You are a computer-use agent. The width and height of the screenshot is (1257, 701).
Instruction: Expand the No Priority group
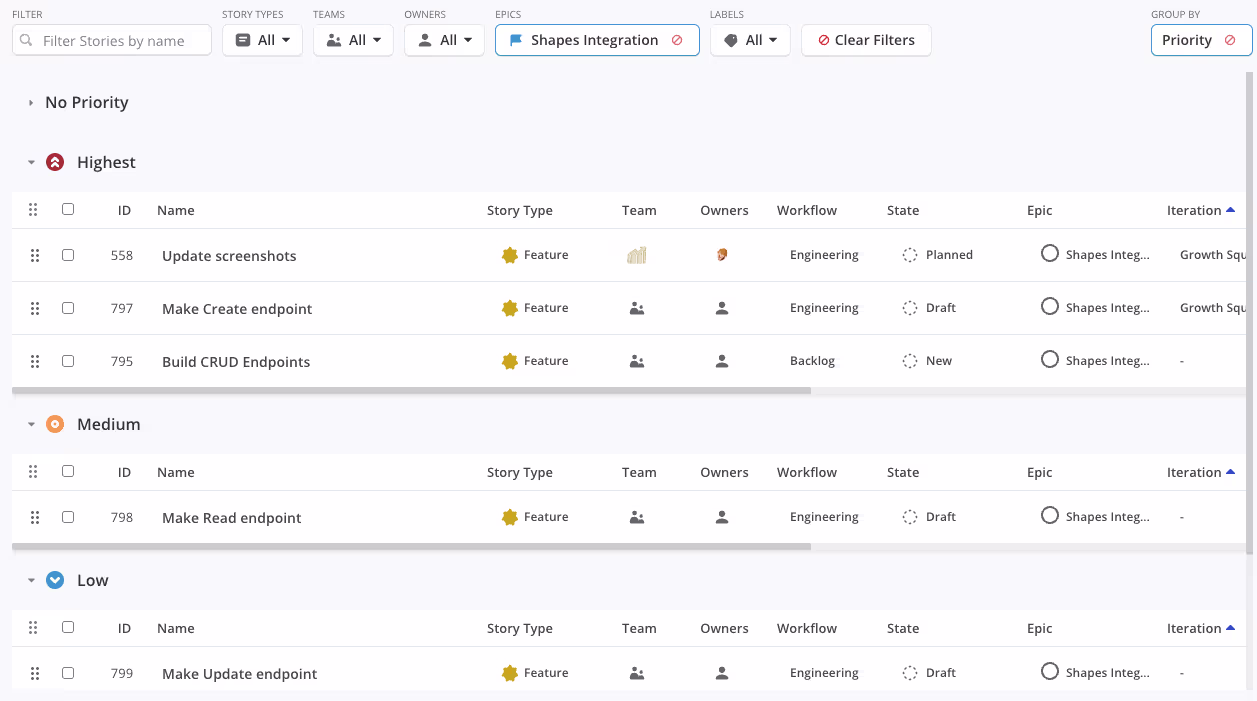point(31,103)
